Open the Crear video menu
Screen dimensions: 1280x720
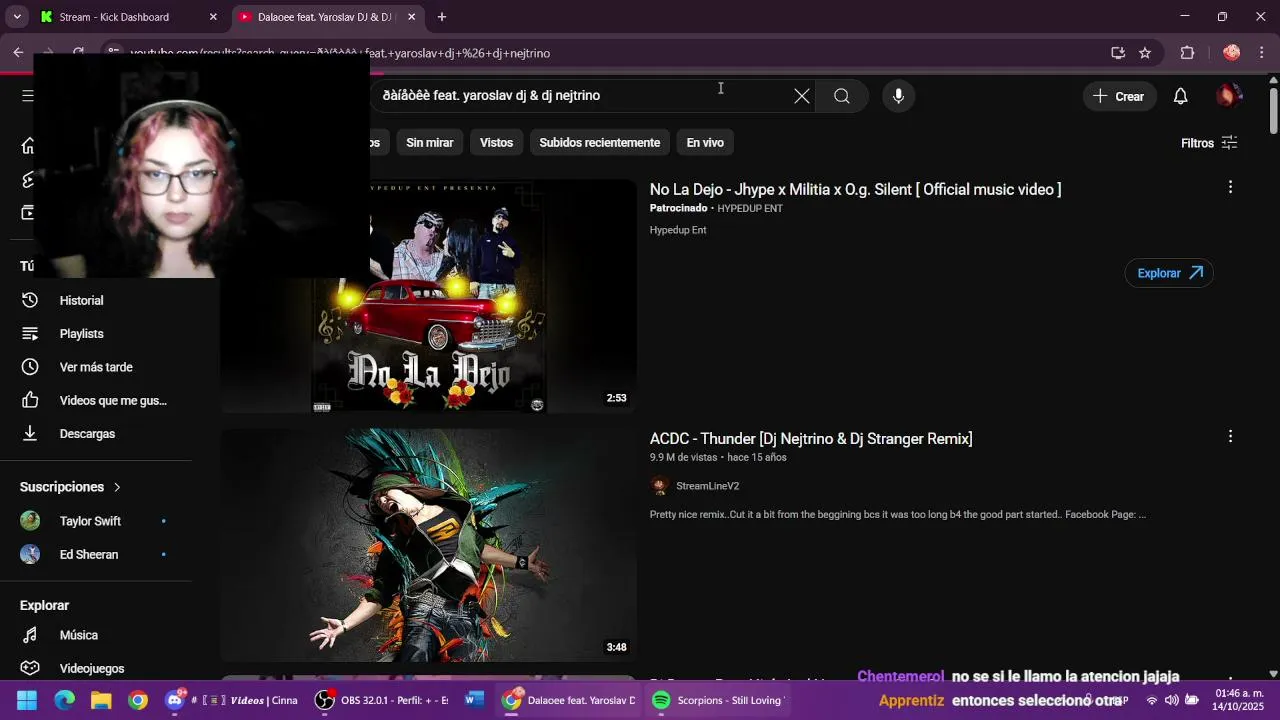[x=1118, y=96]
